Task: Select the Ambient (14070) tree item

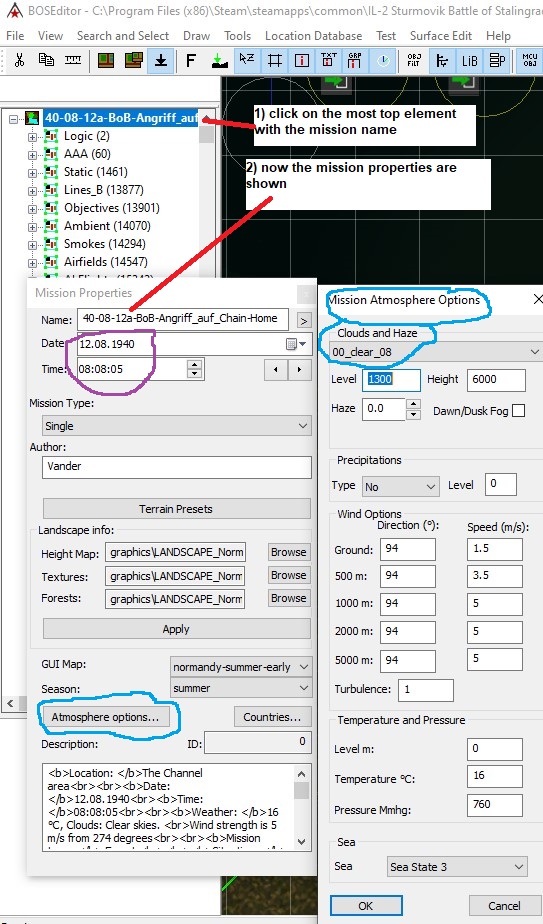Action: click(x=107, y=226)
